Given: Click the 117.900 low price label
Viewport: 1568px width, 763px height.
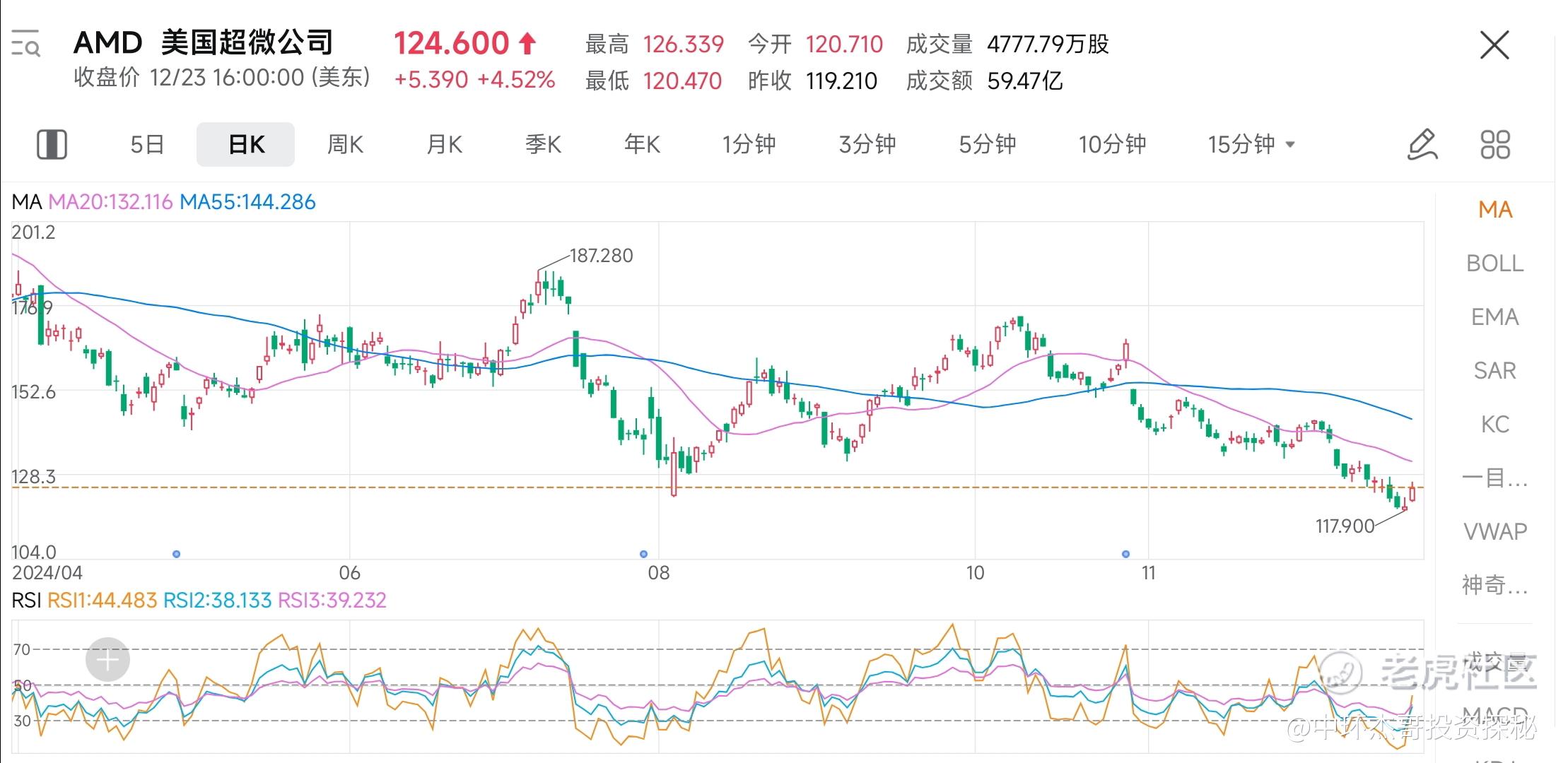Looking at the screenshot, I should pos(1345,526).
